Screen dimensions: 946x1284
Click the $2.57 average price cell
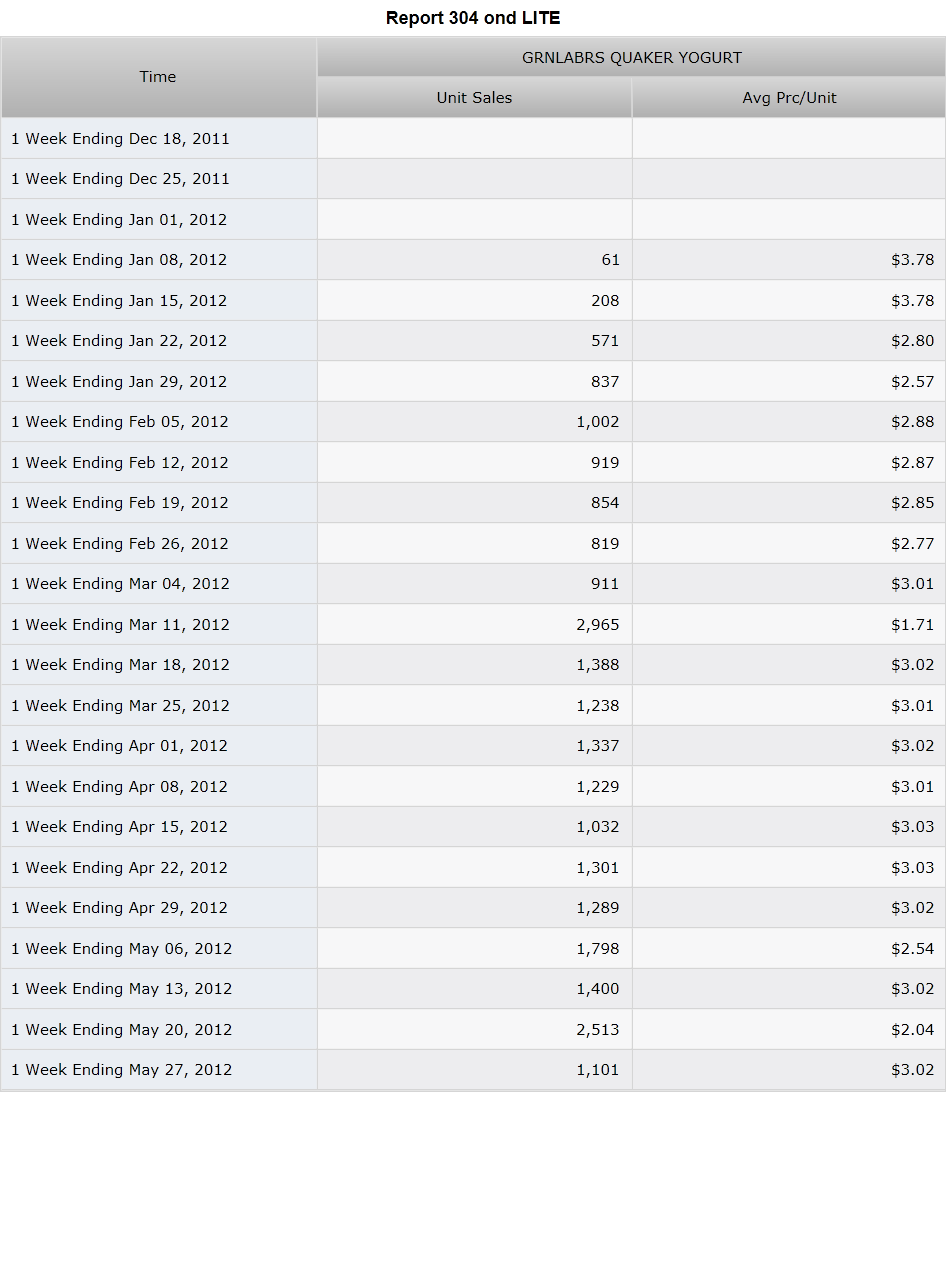point(789,381)
